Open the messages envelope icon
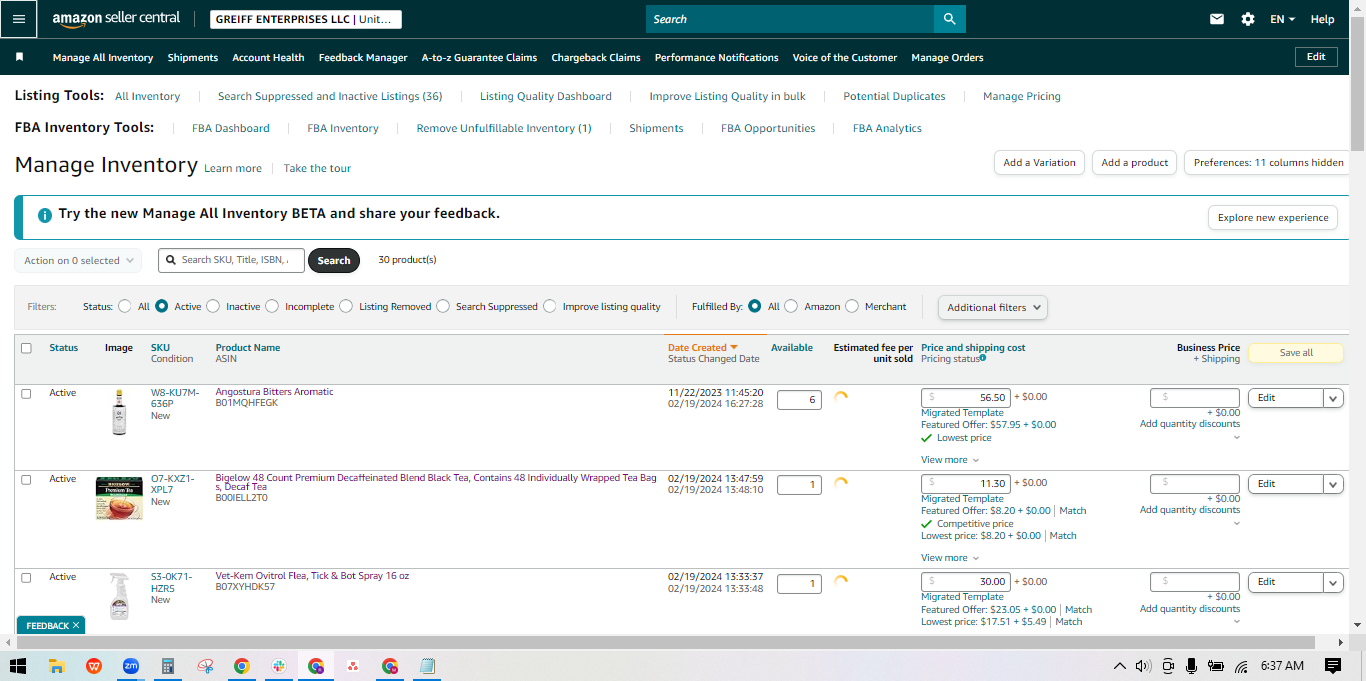The image size is (1366, 681). [x=1217, y=19]
